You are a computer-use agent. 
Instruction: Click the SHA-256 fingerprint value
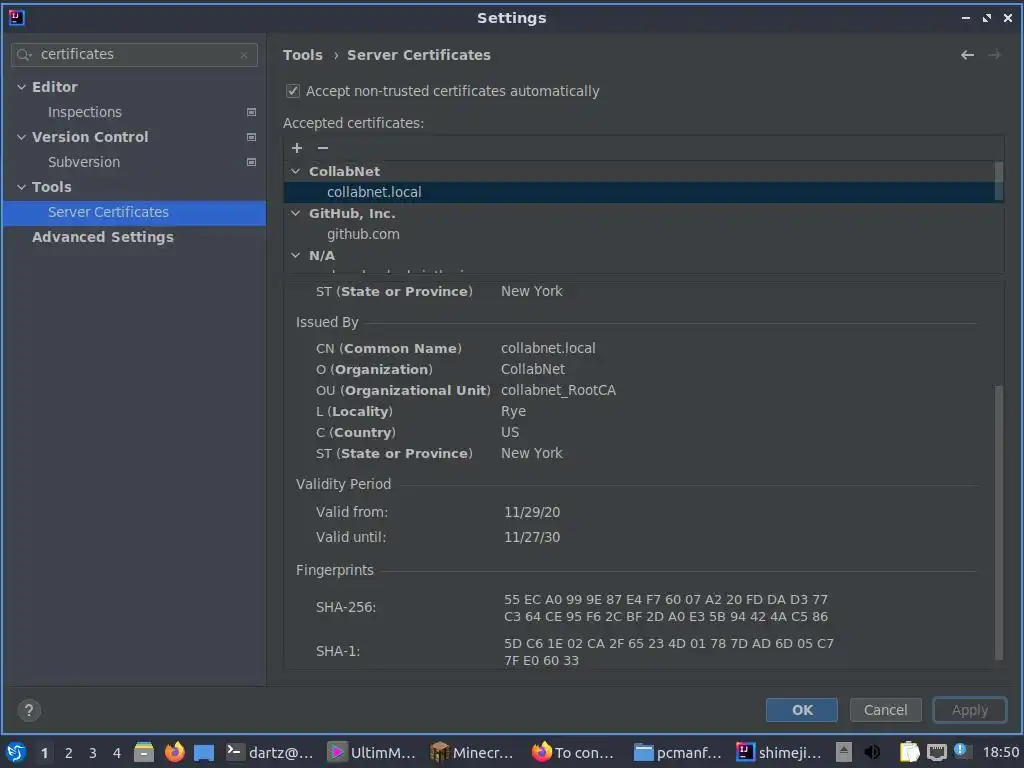(665, 608)
